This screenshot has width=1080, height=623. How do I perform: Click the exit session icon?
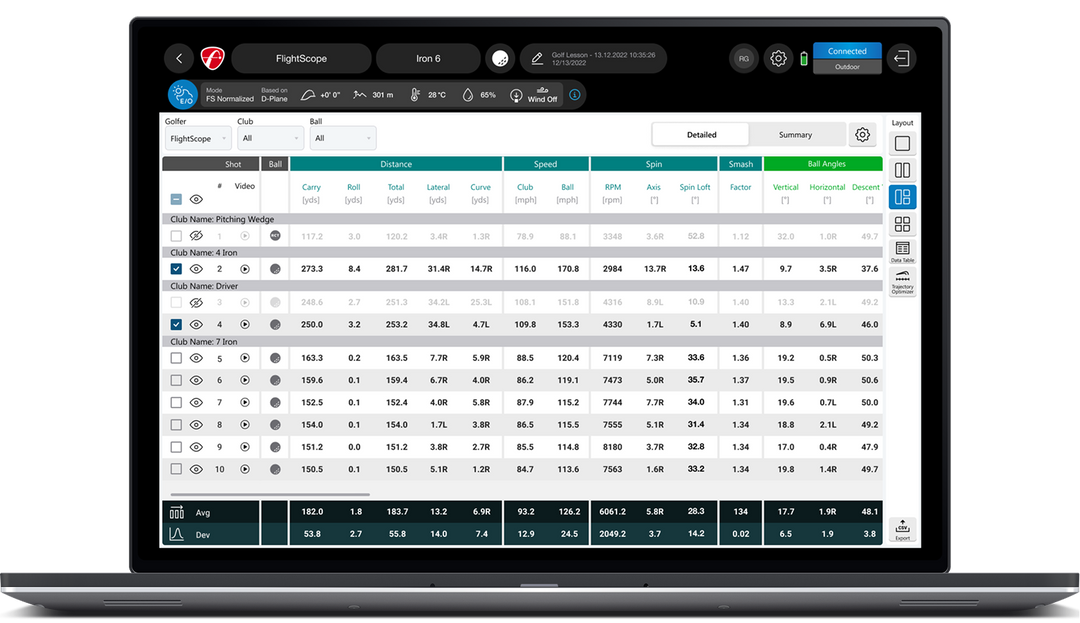click(x=902, y=58)
